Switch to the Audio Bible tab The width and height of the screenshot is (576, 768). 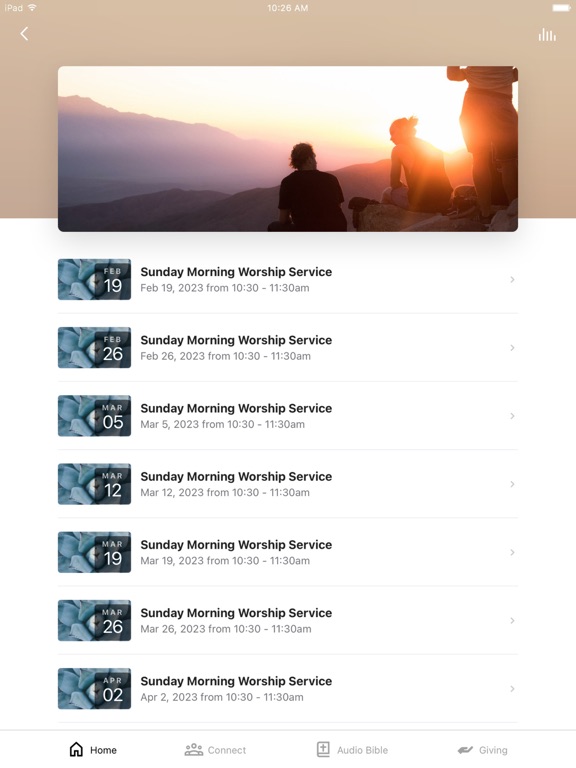pos(352,749)
